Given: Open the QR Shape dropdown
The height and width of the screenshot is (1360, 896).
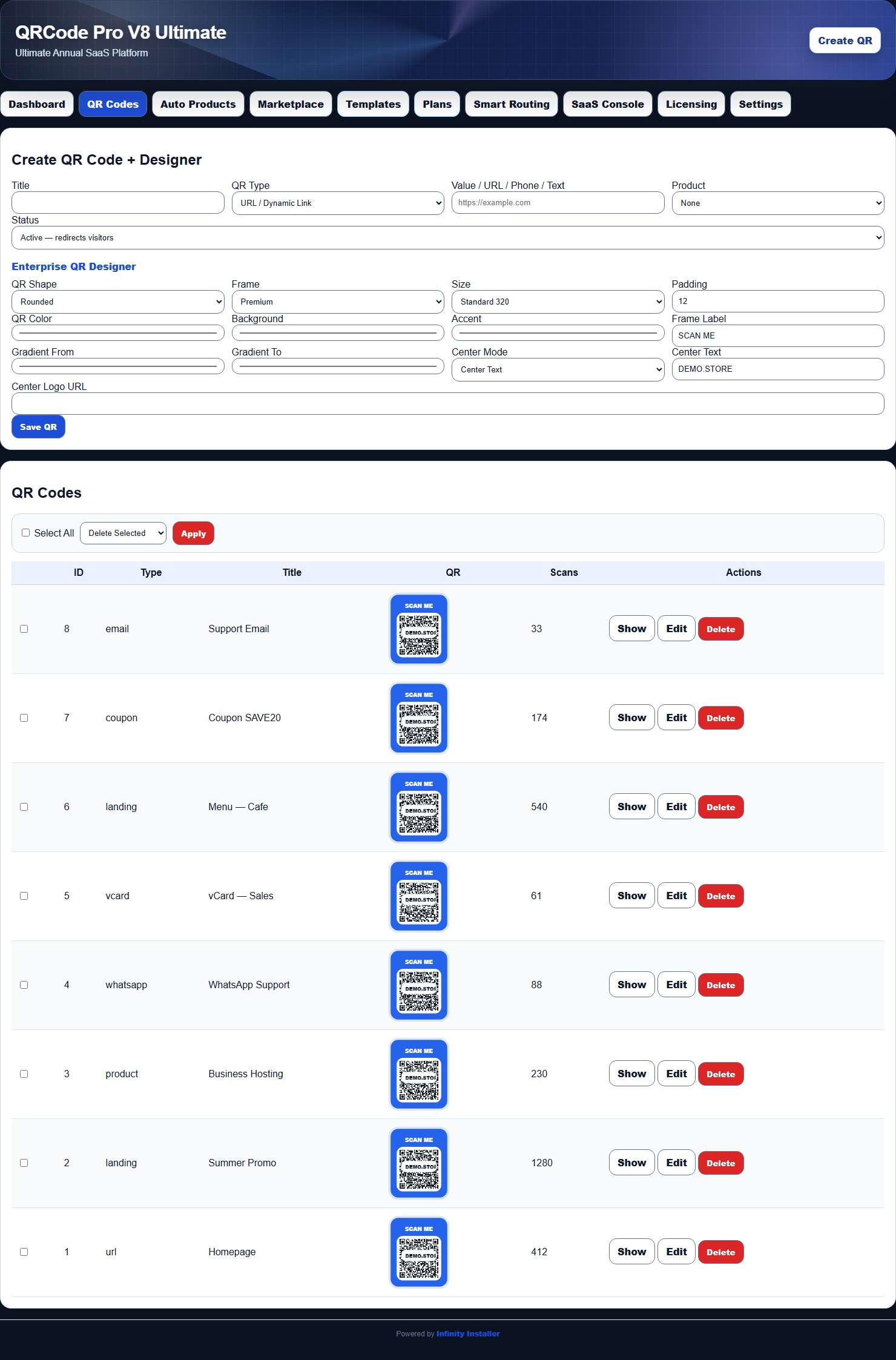Looking at the screenshot, I should (x=118, y=302).
